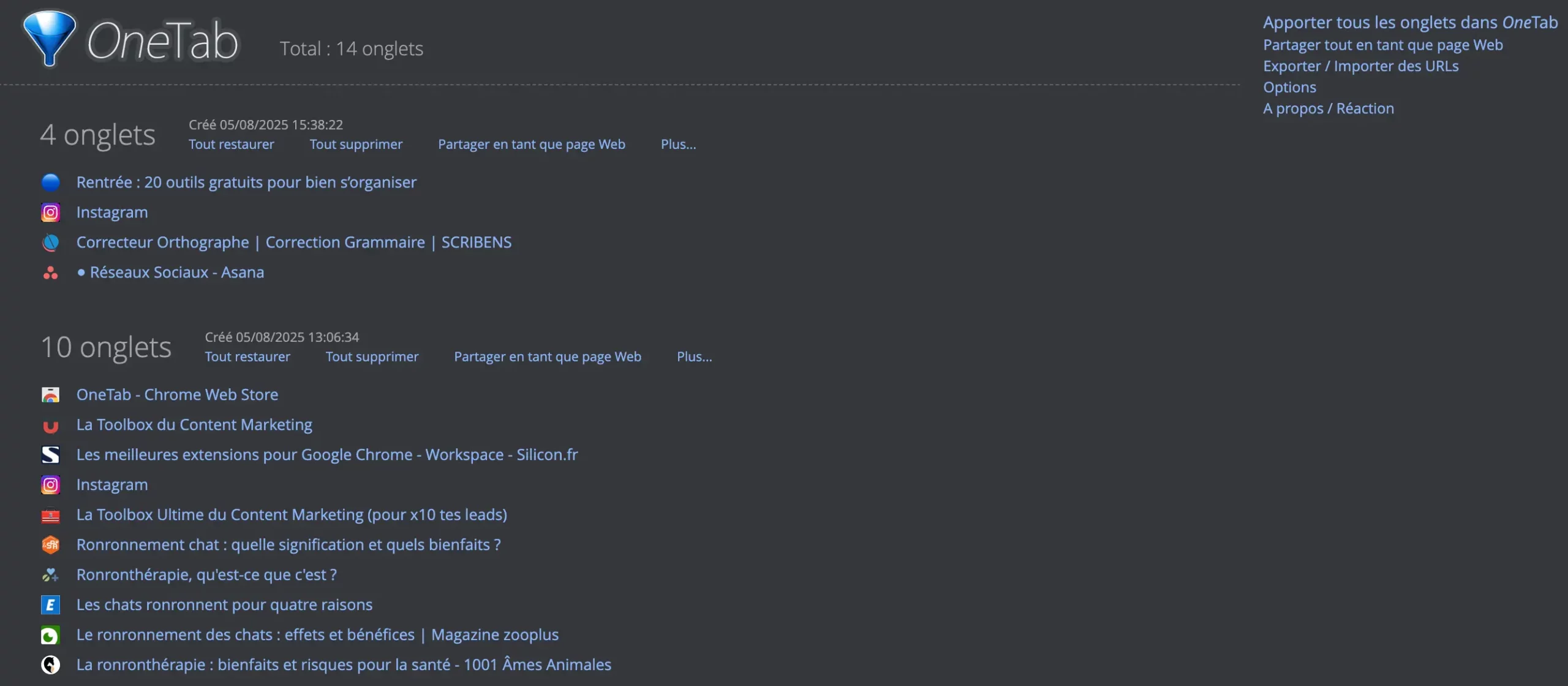The image size is (1568, 686).
Task: Expand Plus... menu for the 4 onglets group
Action: [x=678, y=145]
